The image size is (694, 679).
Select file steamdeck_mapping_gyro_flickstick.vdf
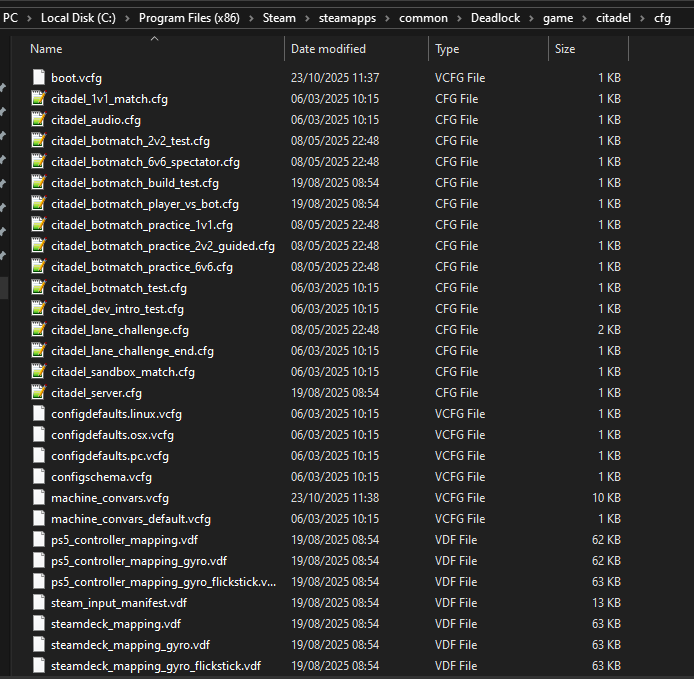pyautogui.click(x=156, y=666)
